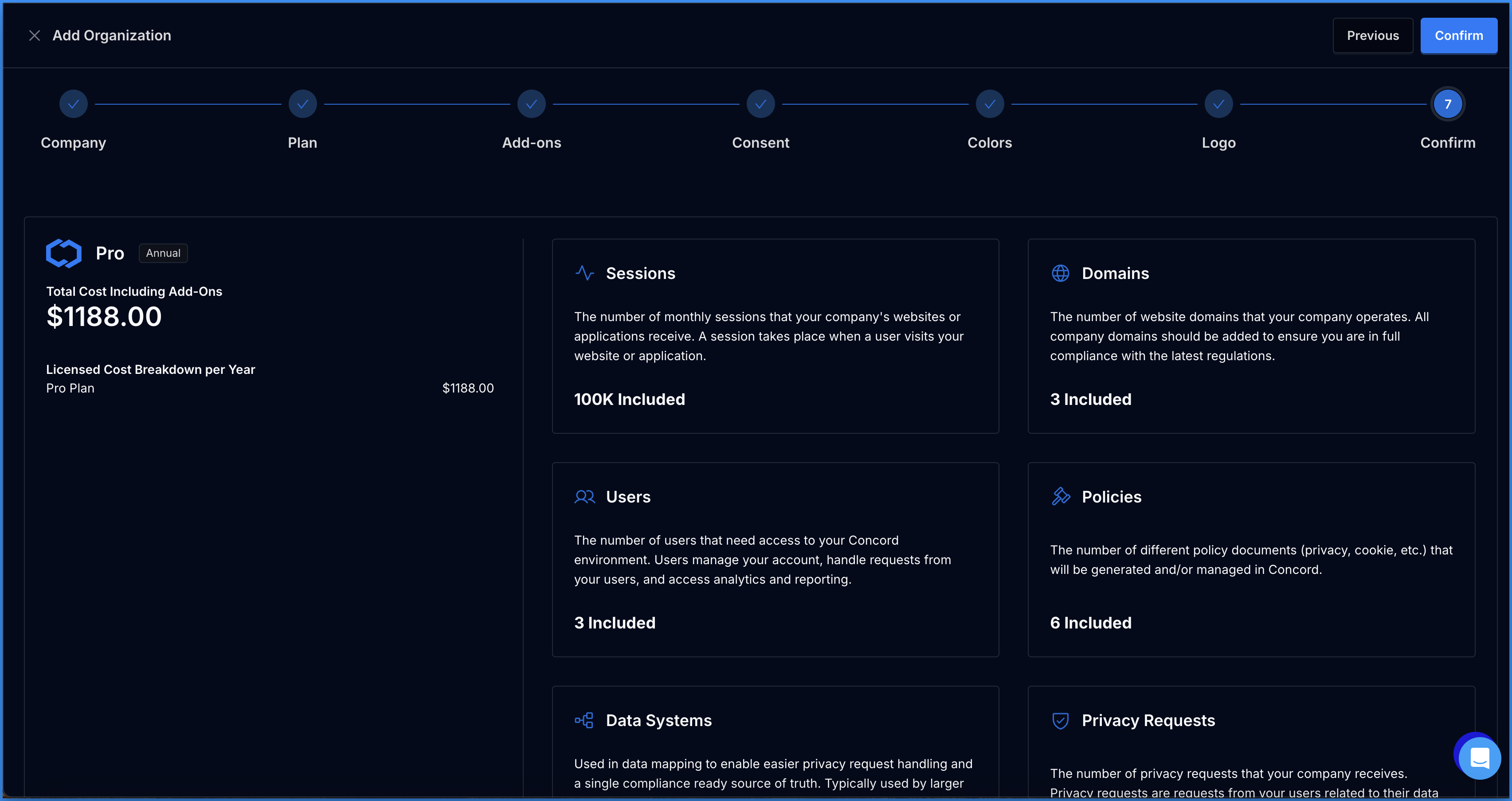Click the 'Add Organization' title
Screen dimensions: 1512x801
112,36
